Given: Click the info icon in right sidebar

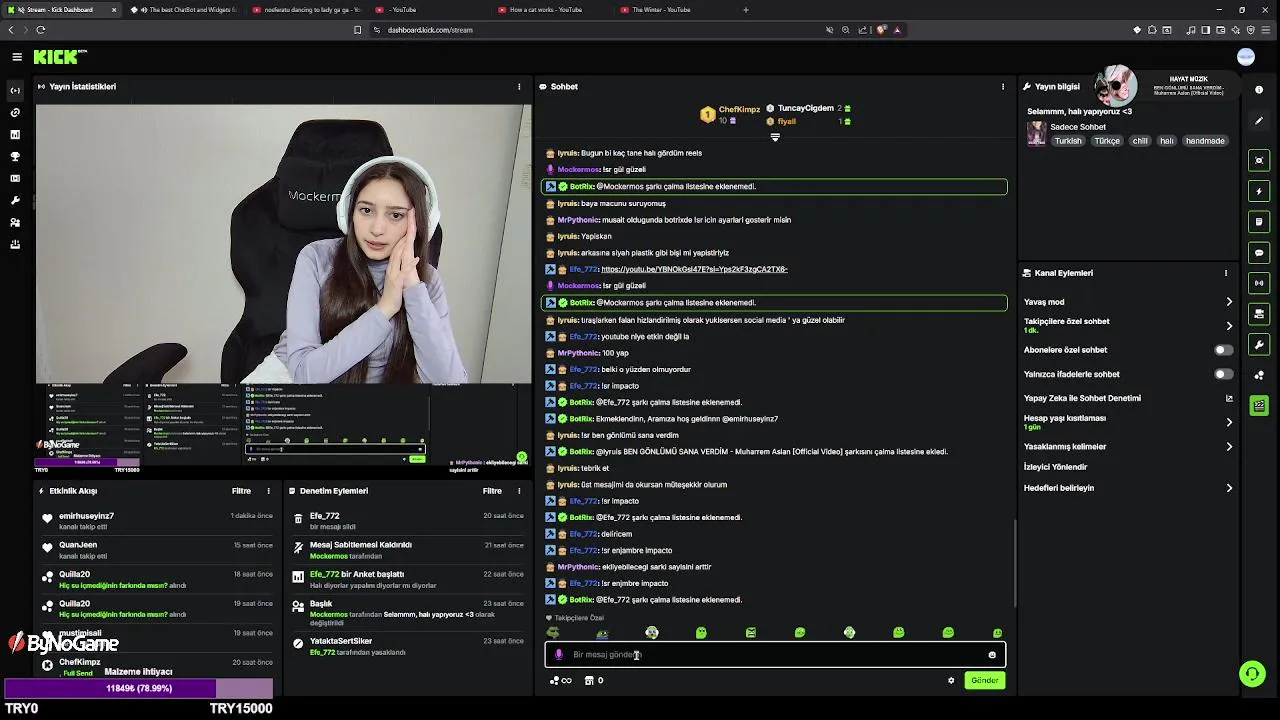Looking at the screenshot, I should (x=1260, y=90).
